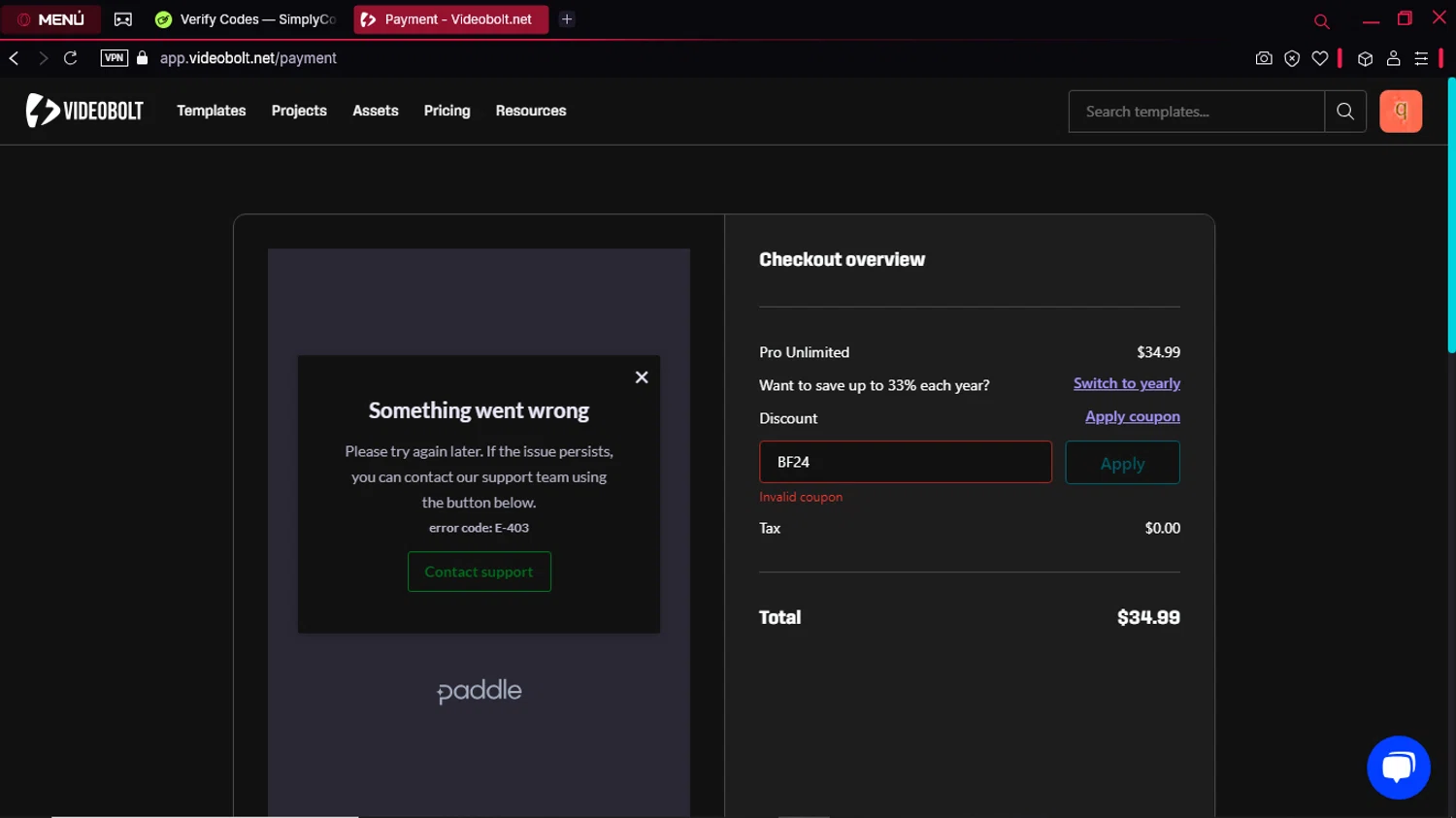
Task: Click the template search magnifier button
Action: point(1345,112)
